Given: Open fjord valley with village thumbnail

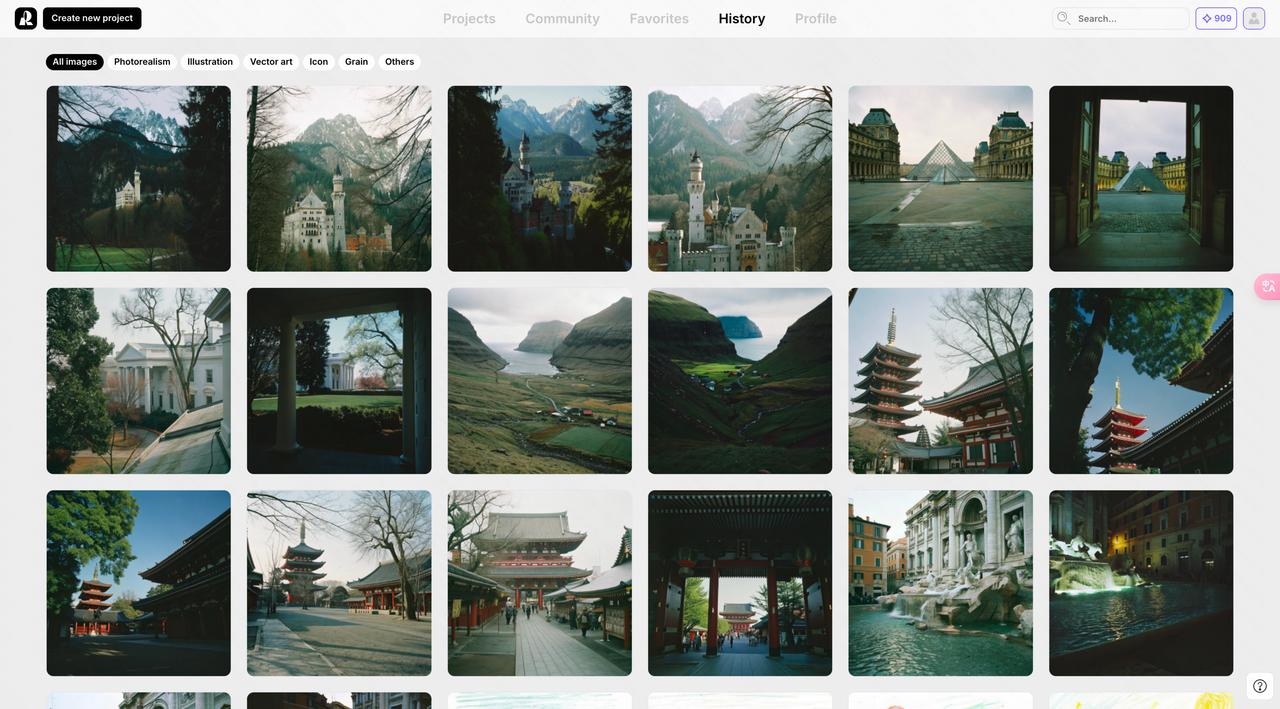Looking at the screenshot, I should [x=540, y=381].
